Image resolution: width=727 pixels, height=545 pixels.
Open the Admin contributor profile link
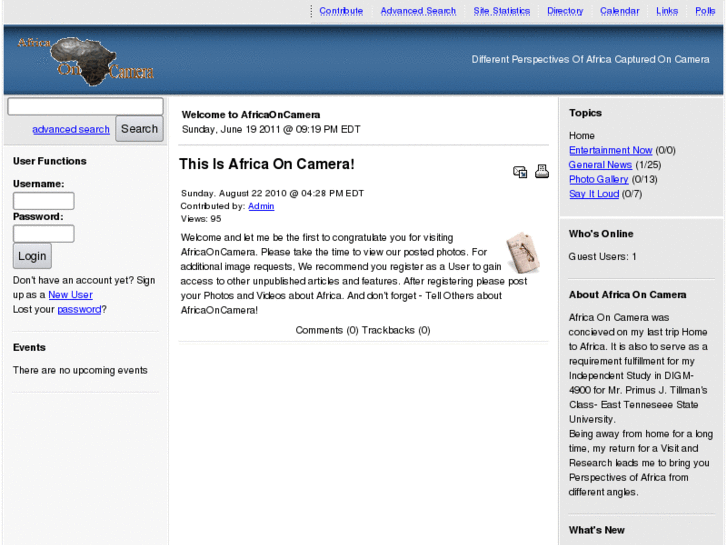point(261,206)
